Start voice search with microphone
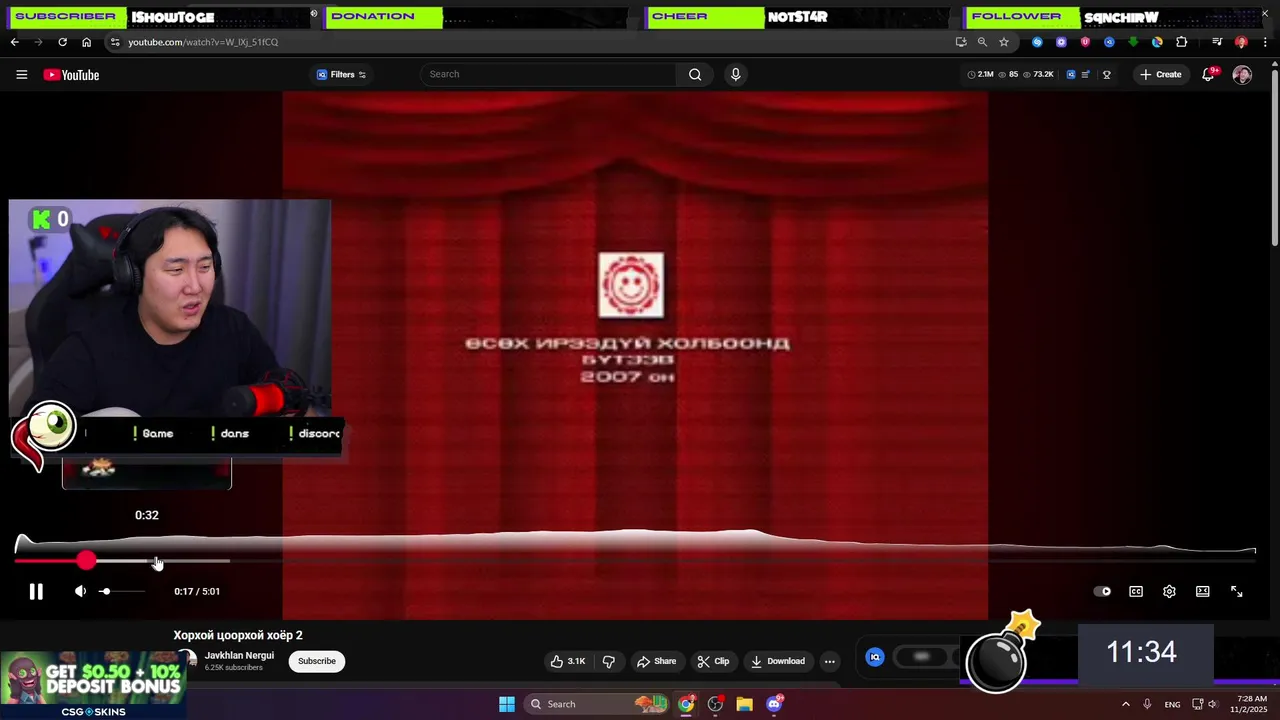 735,74
